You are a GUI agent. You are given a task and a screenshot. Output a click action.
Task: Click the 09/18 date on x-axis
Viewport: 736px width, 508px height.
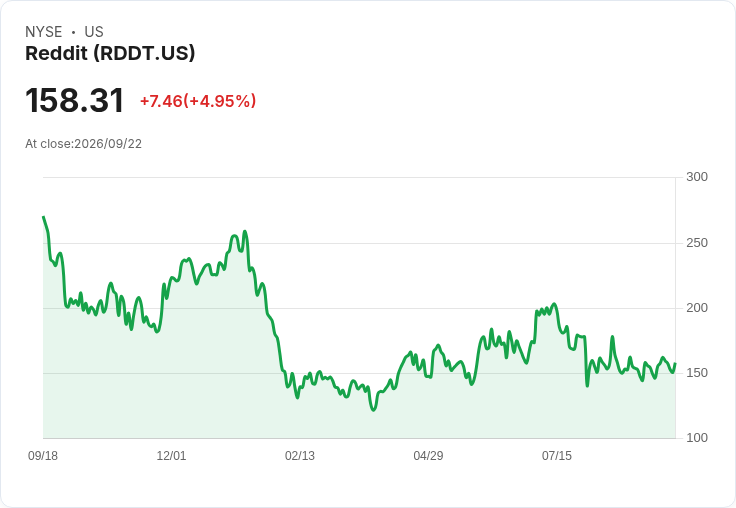43,455
